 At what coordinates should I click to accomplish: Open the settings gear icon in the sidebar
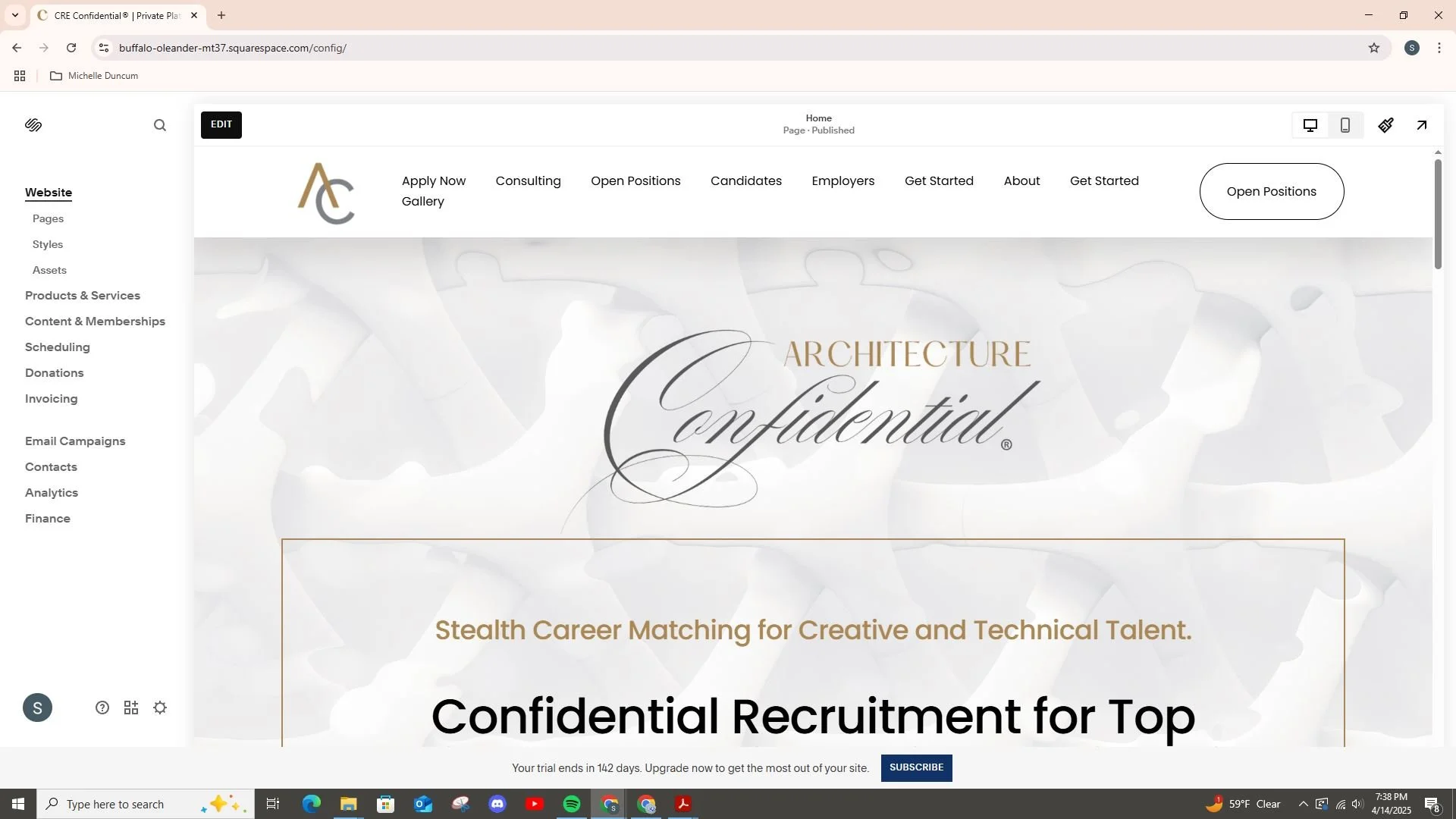160,708
